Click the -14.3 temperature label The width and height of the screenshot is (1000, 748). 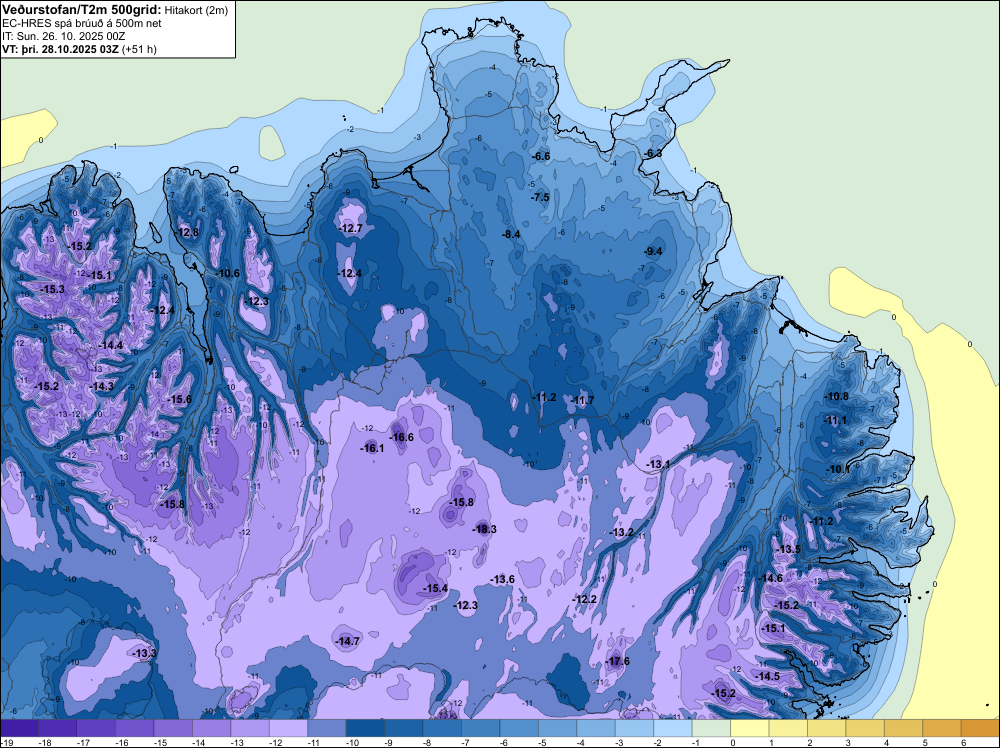point(102,386)
